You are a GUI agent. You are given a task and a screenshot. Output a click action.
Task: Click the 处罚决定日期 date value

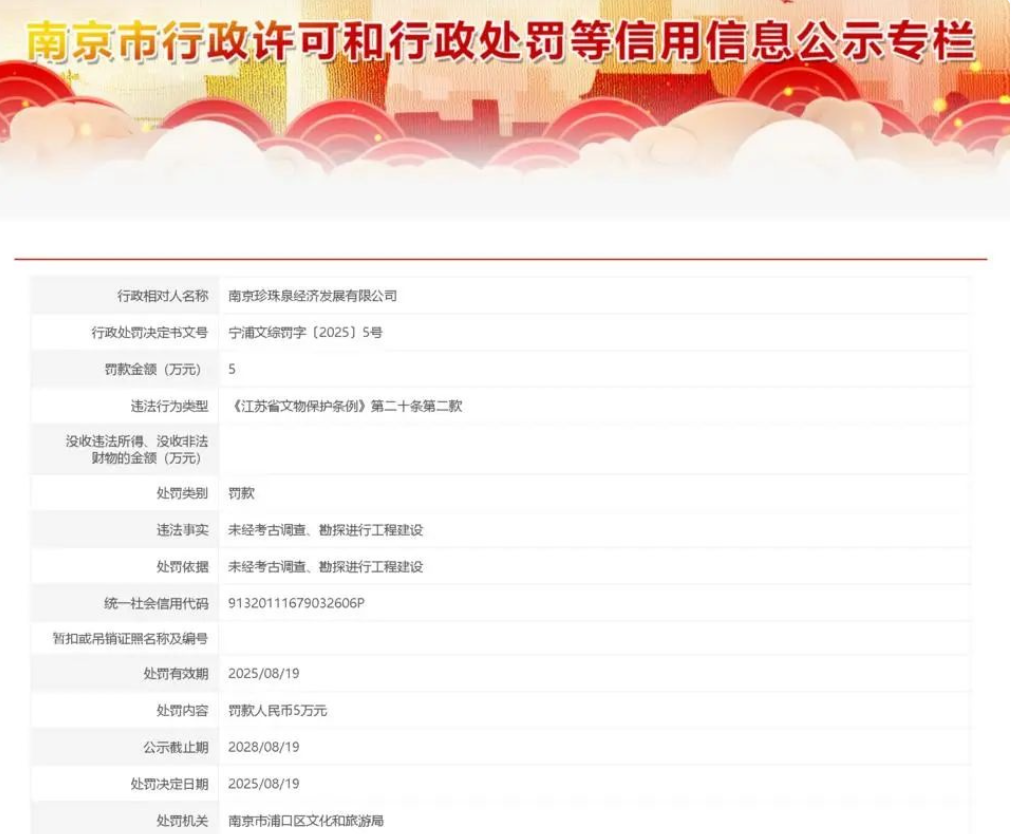264,784
